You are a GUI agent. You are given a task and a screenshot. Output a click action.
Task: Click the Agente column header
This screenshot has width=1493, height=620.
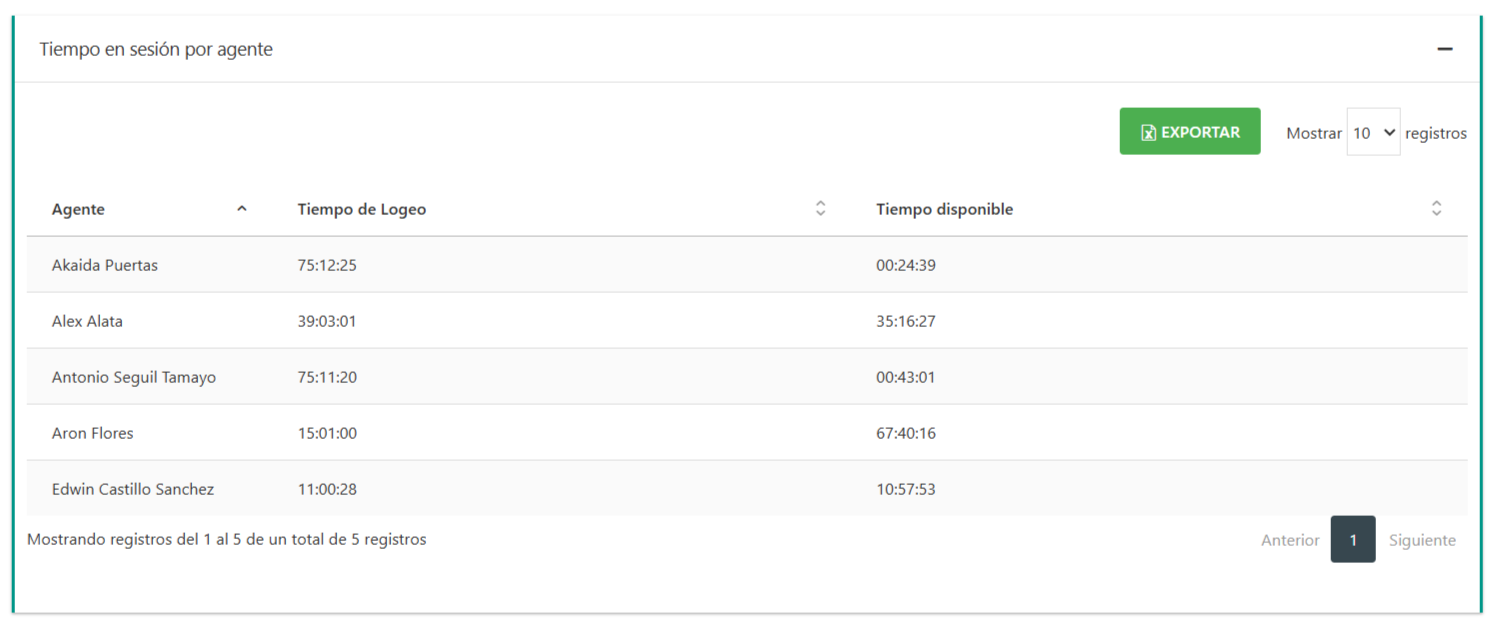click(x=79, y=209)
